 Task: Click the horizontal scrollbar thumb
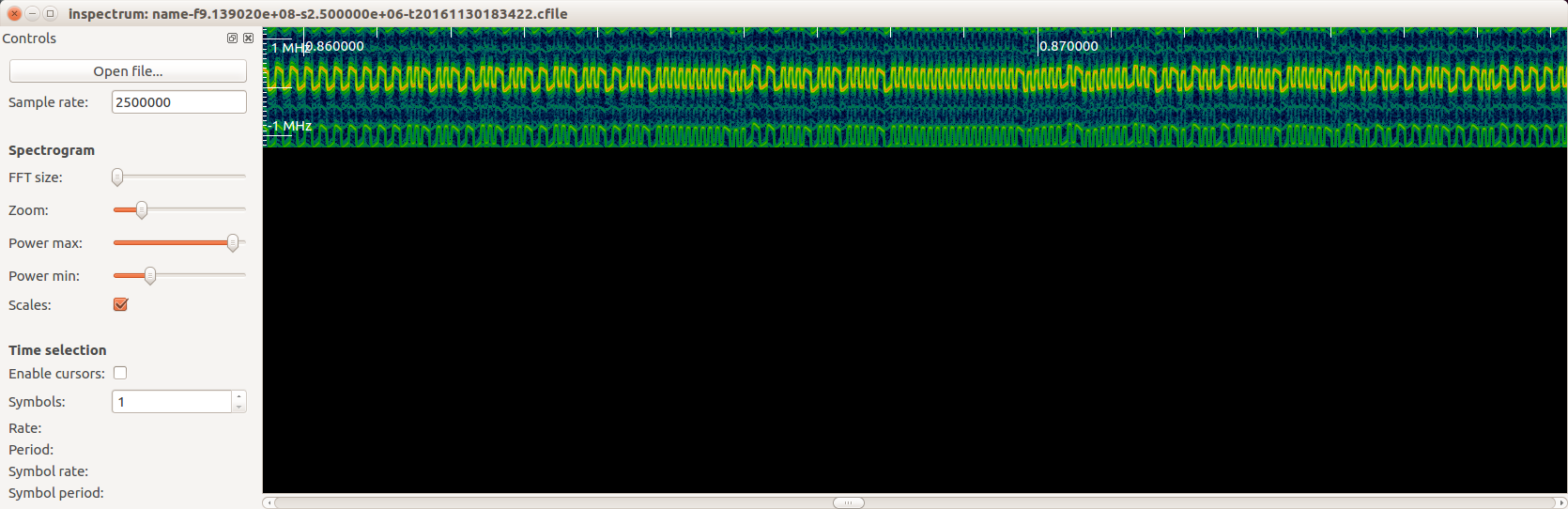click(x=848, y=502)
